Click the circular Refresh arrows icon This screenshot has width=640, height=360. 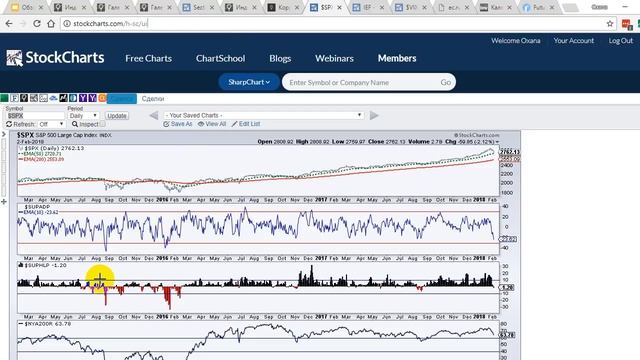point(9,124)
